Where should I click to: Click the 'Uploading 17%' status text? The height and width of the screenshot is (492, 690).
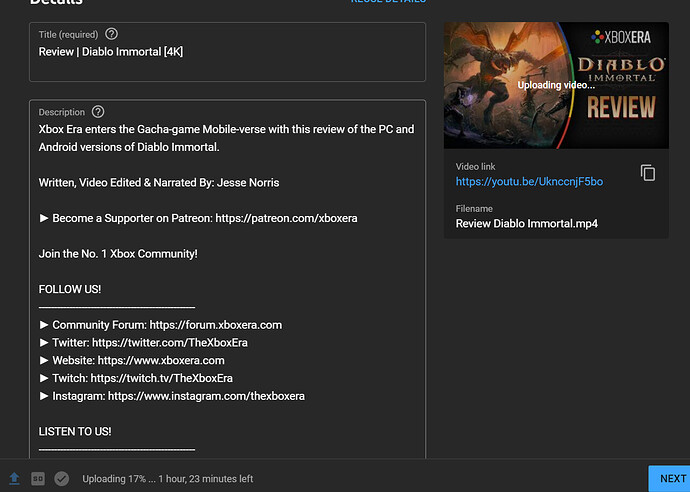tap(168, 478)
